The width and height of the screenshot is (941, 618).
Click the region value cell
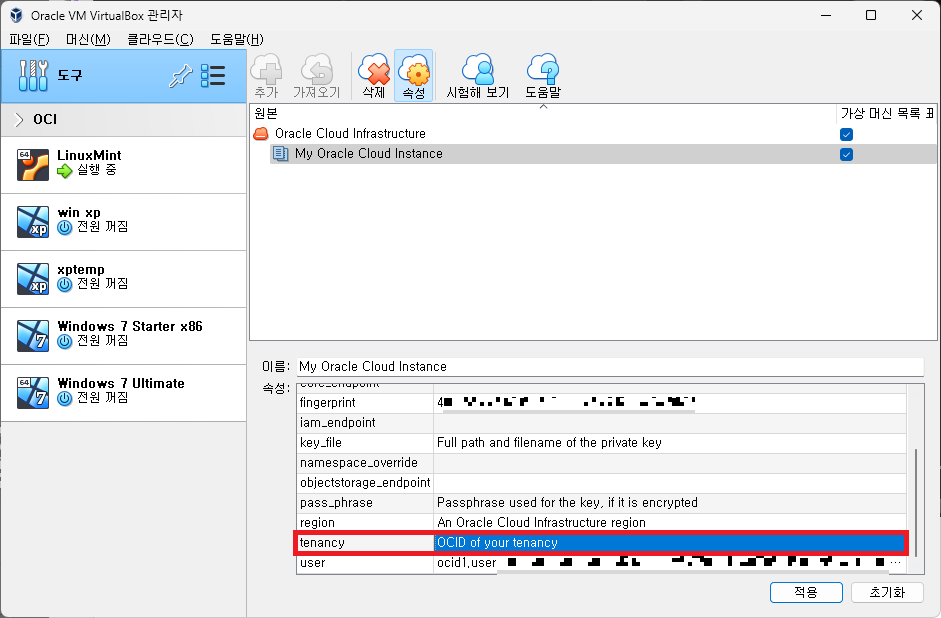670,523
